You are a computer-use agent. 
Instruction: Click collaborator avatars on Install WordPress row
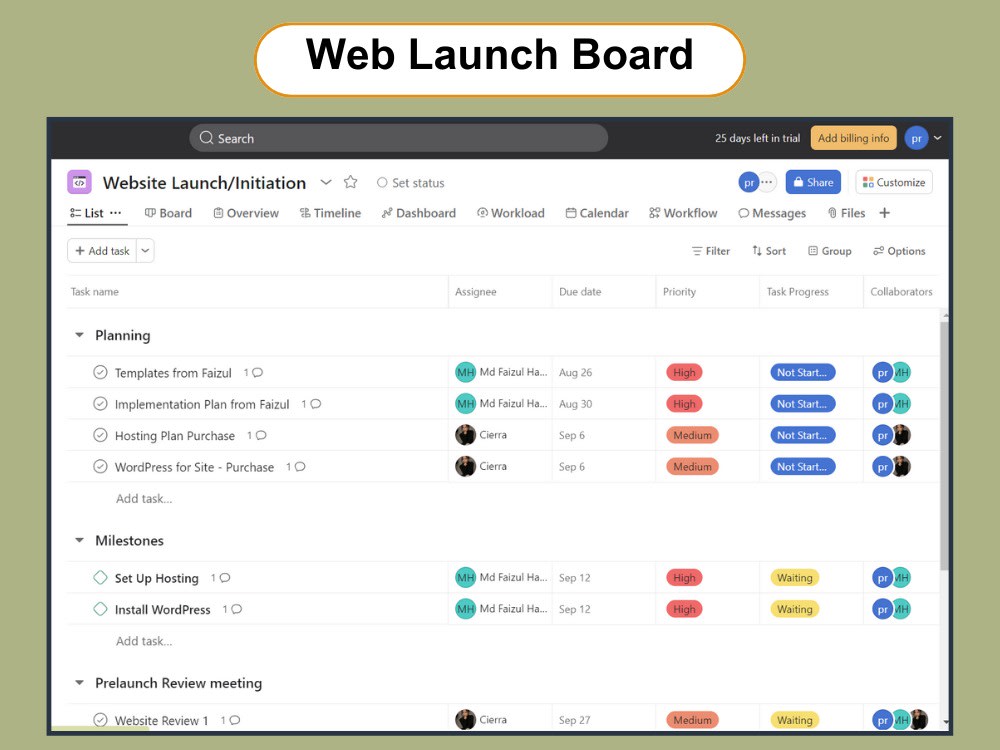tap(892, 609)
